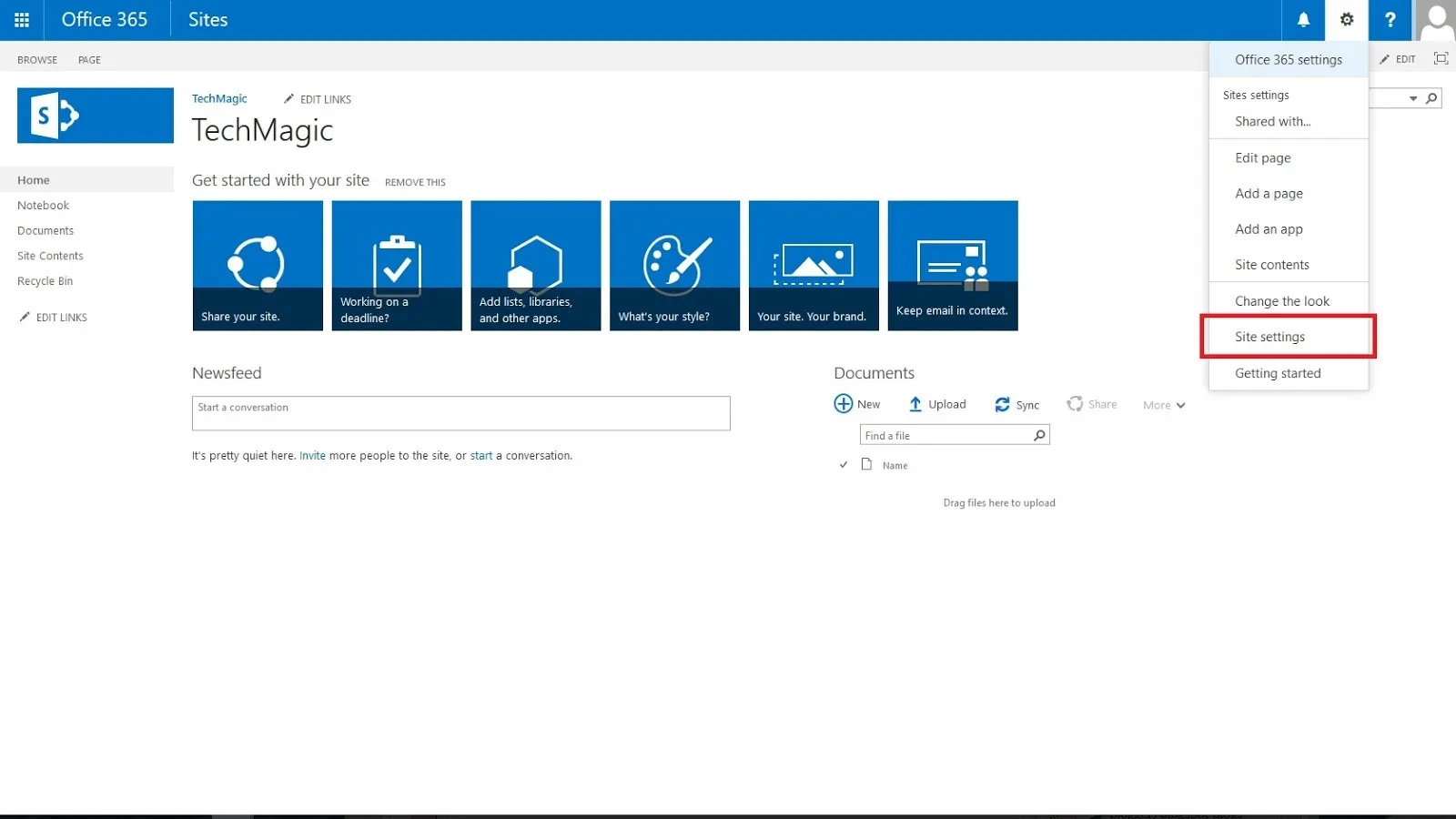Viewport: 1456px width, 819px height.
Task: Choose Add an app menu item
Action: click(1269, 229)
